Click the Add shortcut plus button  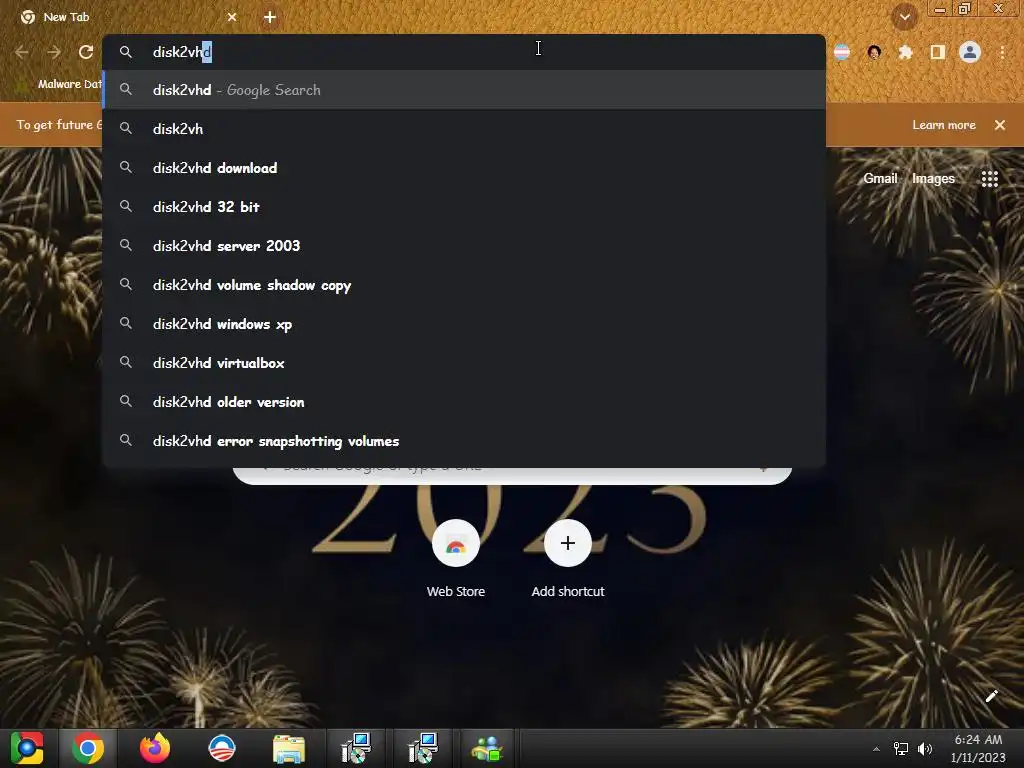568,543
